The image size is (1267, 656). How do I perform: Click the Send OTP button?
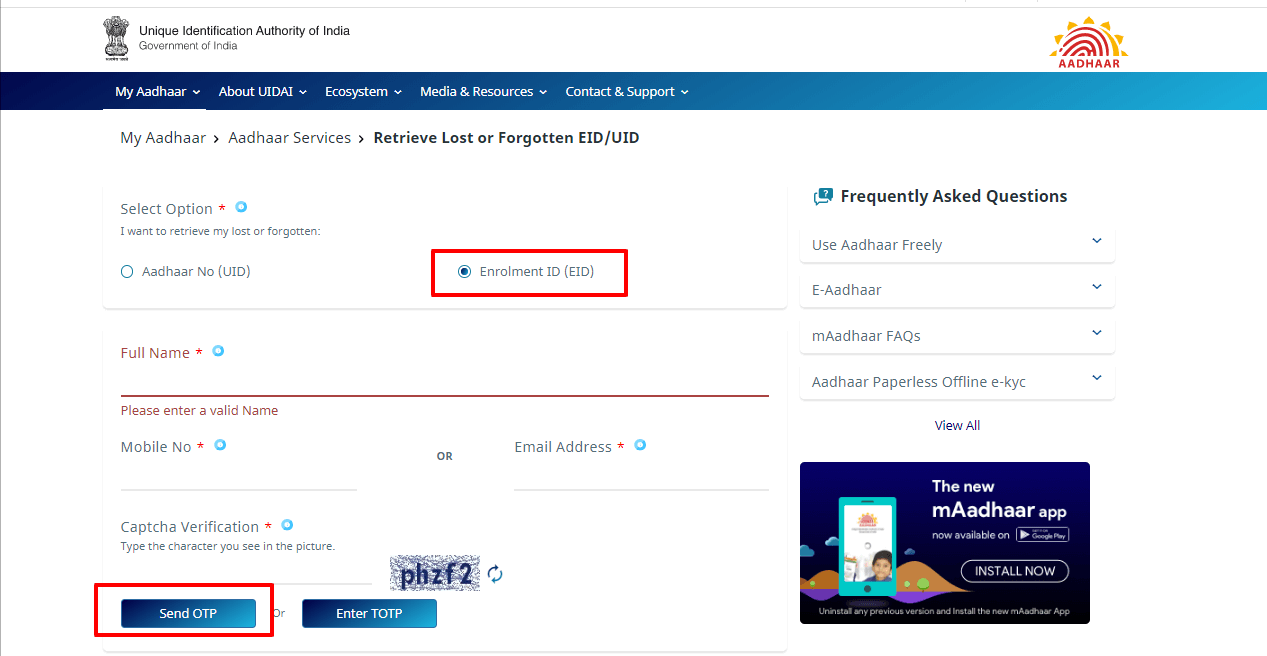point(188,613)
